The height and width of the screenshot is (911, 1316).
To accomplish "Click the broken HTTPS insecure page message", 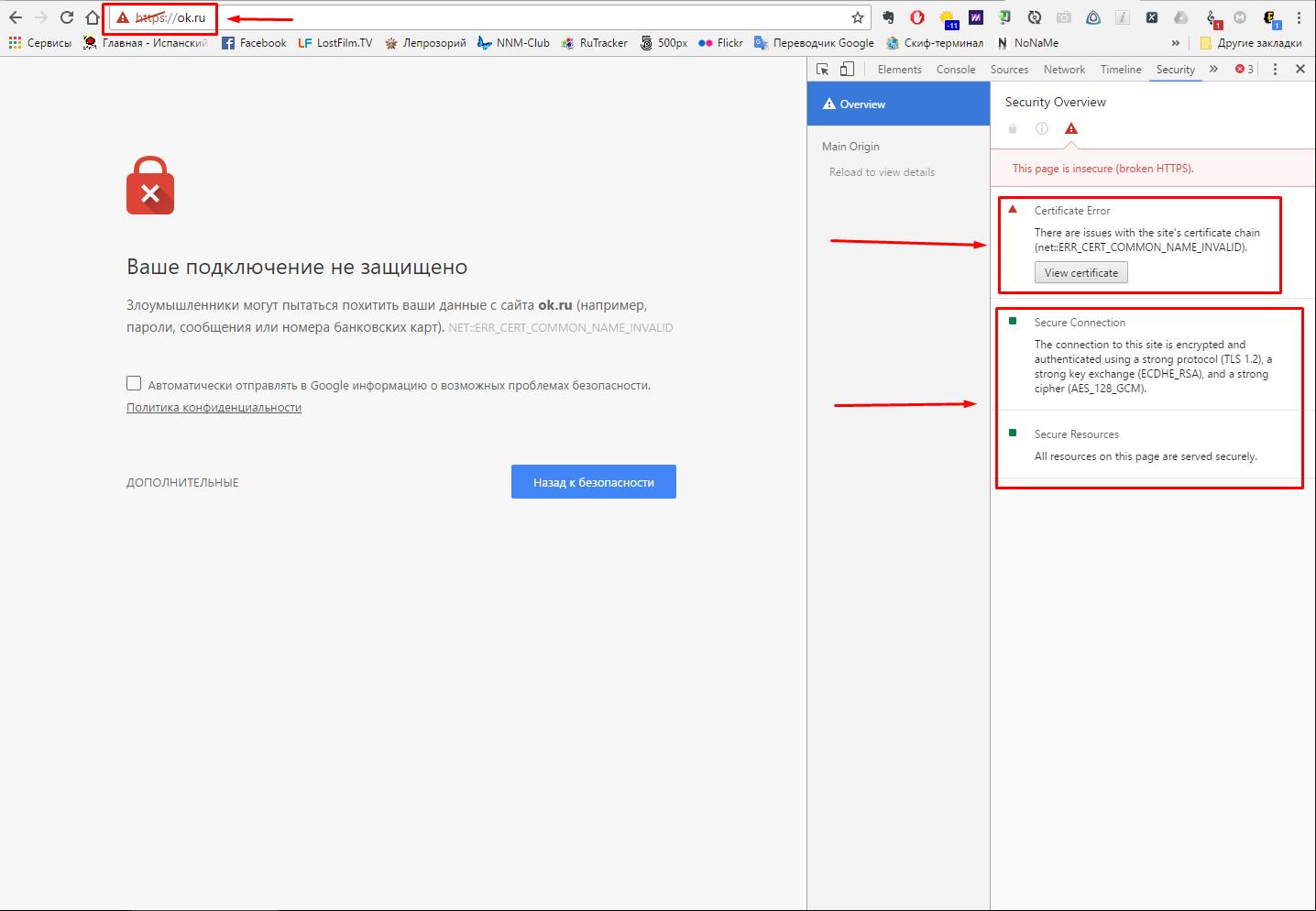I will pos(1103,169).
